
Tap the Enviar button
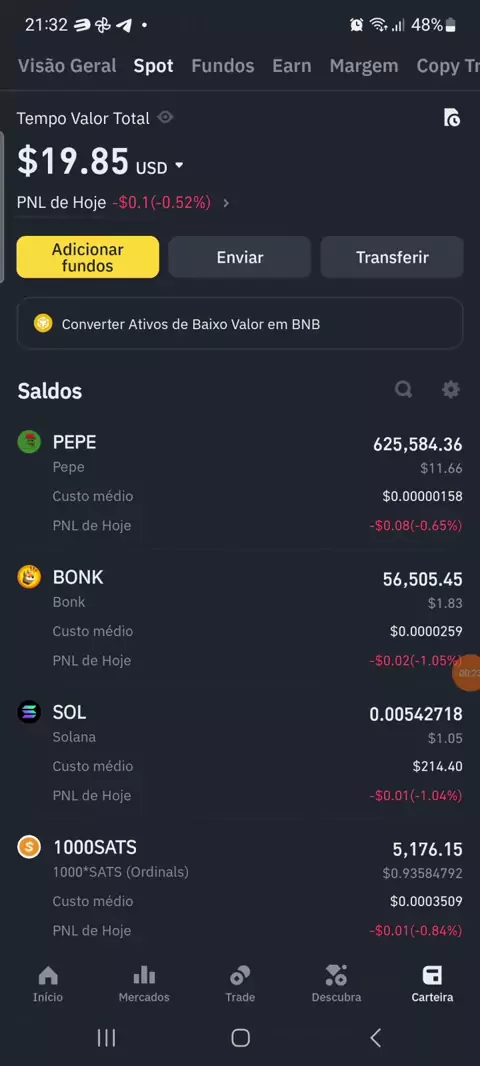pyautogui.click(x=240, y=257)
